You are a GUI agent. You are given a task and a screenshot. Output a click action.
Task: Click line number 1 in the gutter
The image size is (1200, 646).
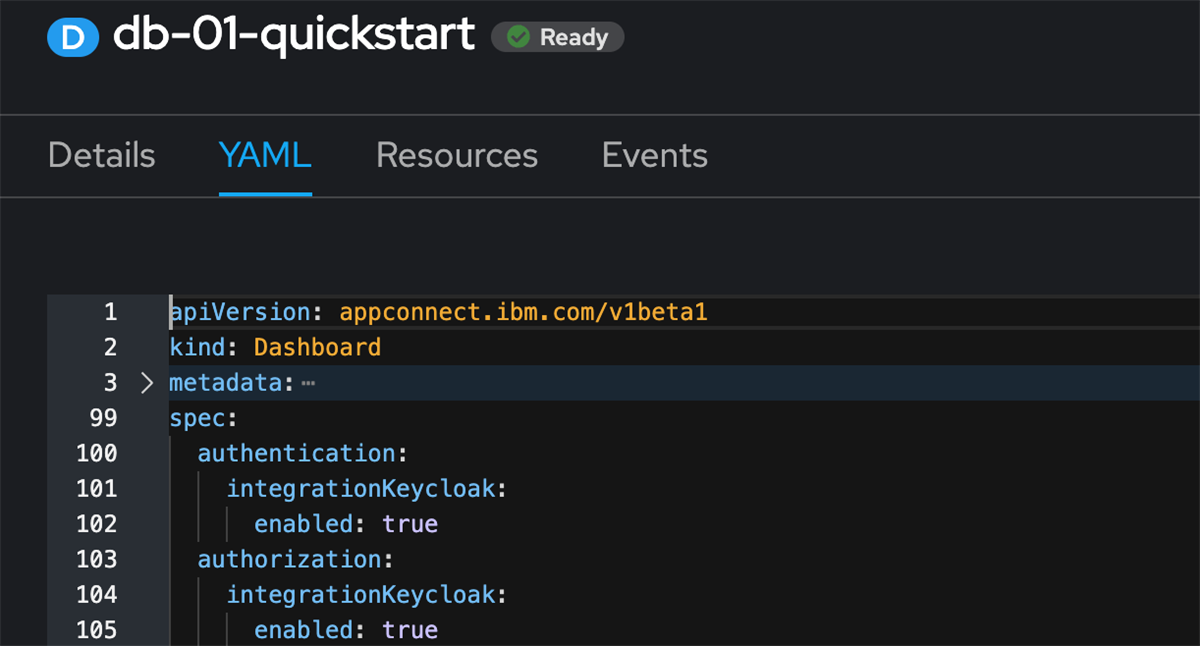pos(110,312)
